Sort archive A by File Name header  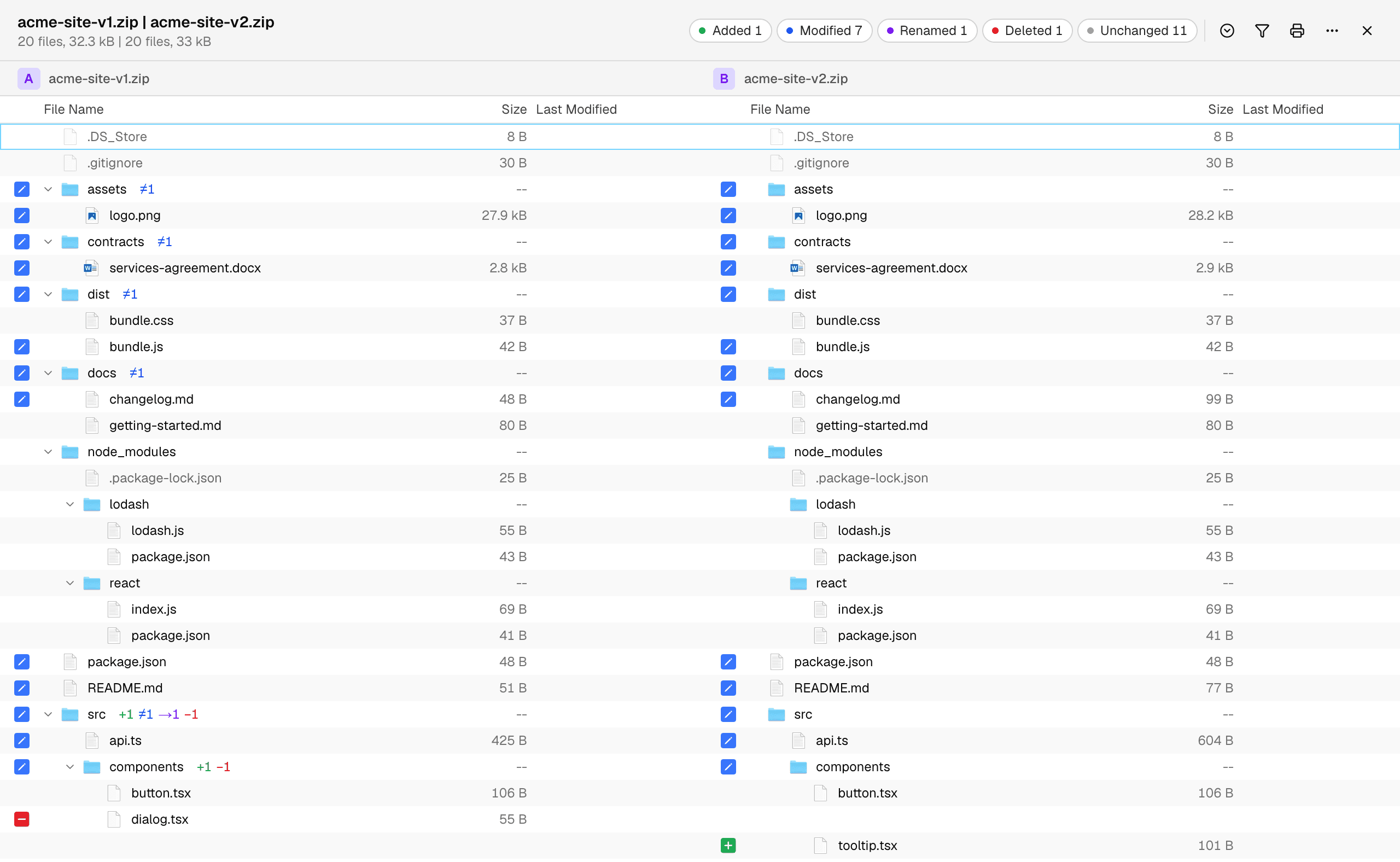(73, 109)
